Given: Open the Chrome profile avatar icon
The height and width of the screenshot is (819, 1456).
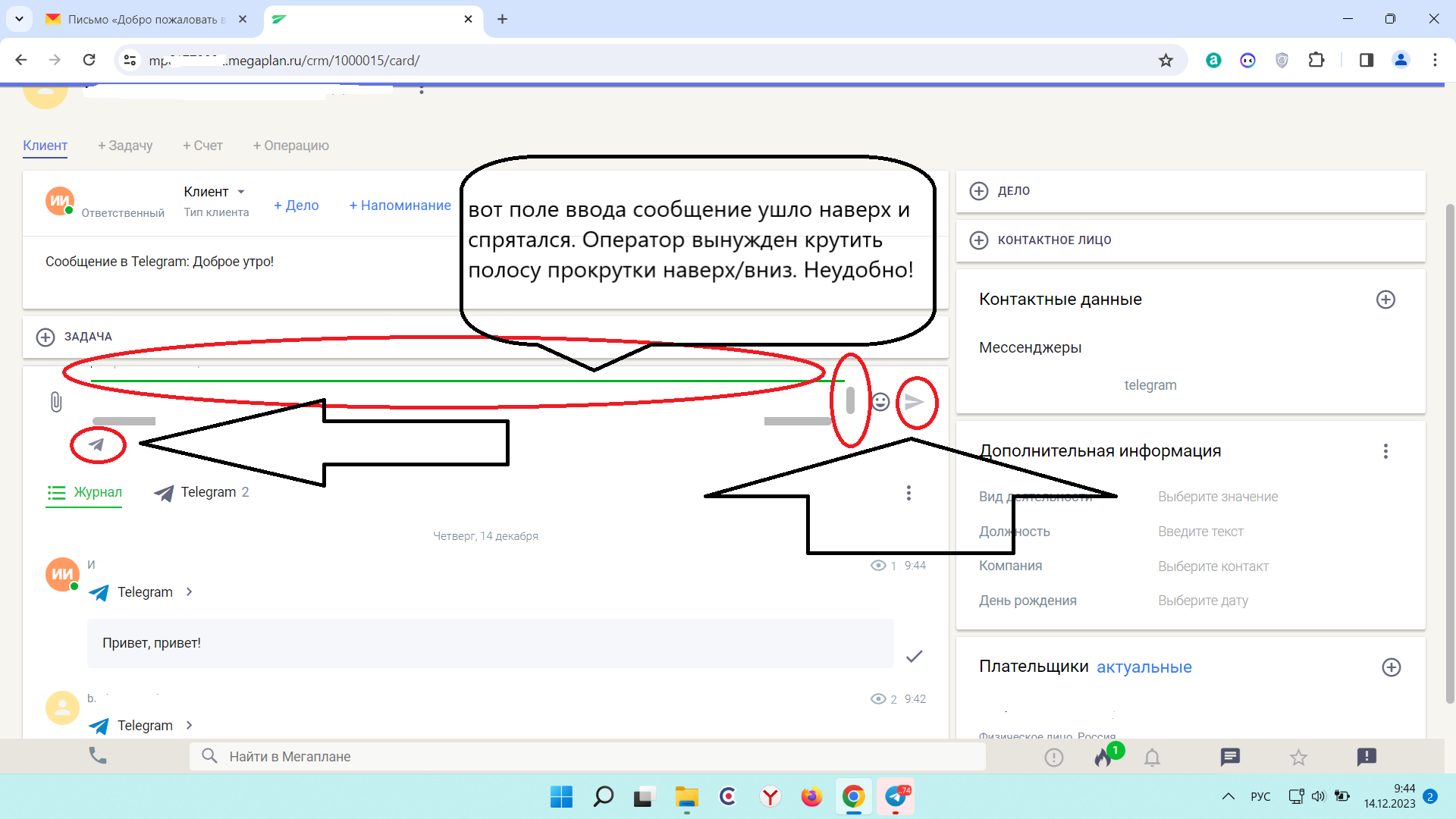Looking at the screenshot, I should (x=1401, y=60).
